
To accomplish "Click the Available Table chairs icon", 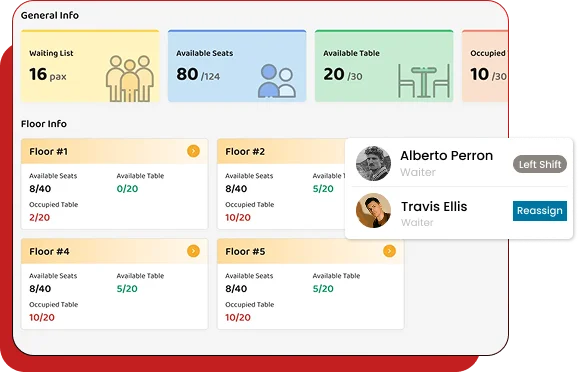I will 424,81.
